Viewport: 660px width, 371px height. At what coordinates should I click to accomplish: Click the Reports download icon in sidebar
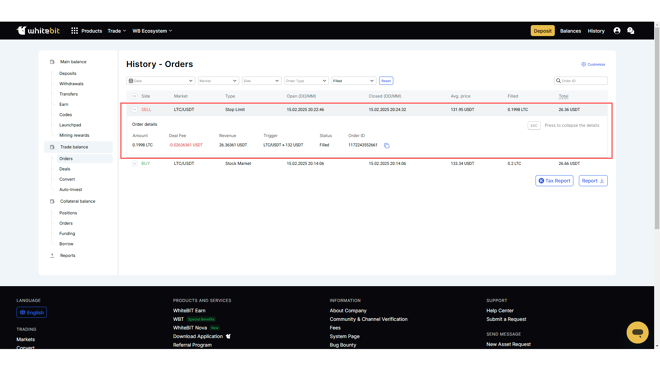point(52,256)
